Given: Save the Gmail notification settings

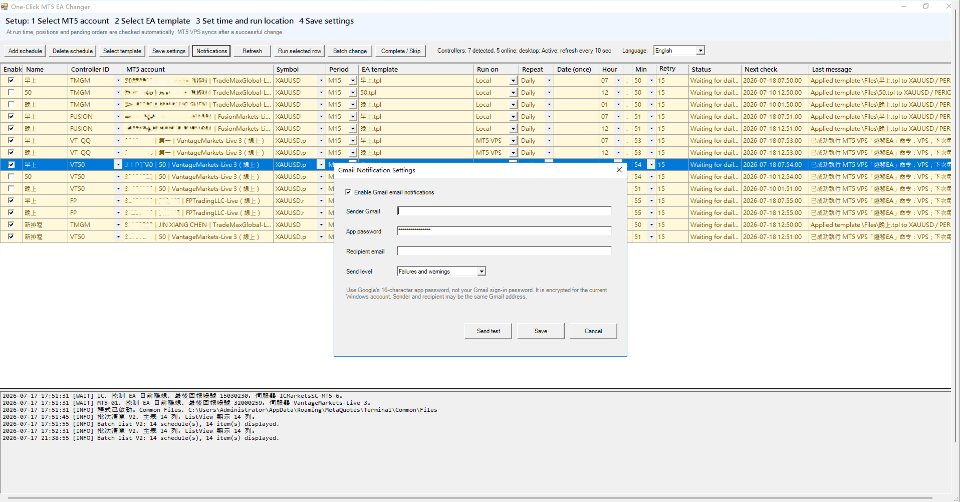Looking at the screenshot, I should (x=541, y=331).
